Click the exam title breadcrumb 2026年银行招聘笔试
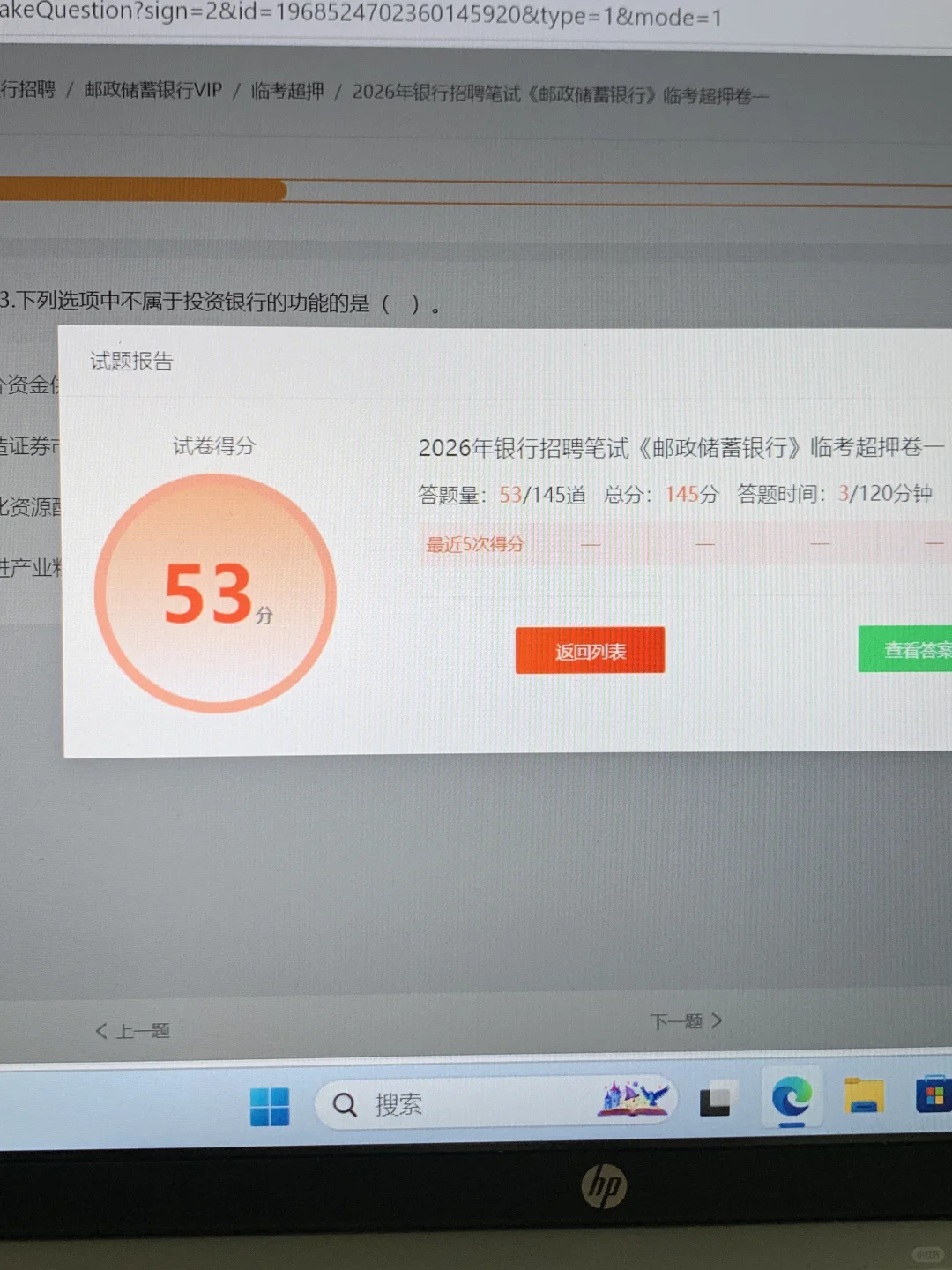The width and height of the screenshot is (952, 1270). tap(561, 93)
